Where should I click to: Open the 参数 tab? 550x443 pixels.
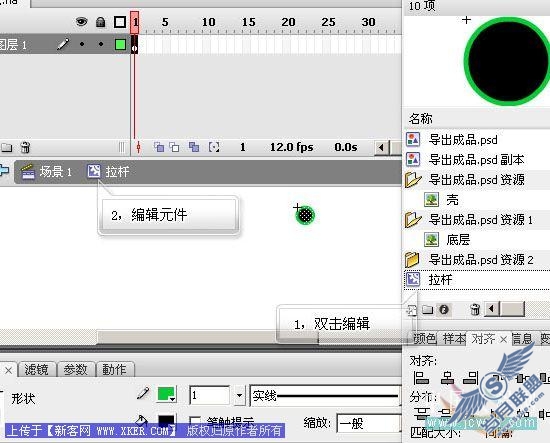coord(75,370)
